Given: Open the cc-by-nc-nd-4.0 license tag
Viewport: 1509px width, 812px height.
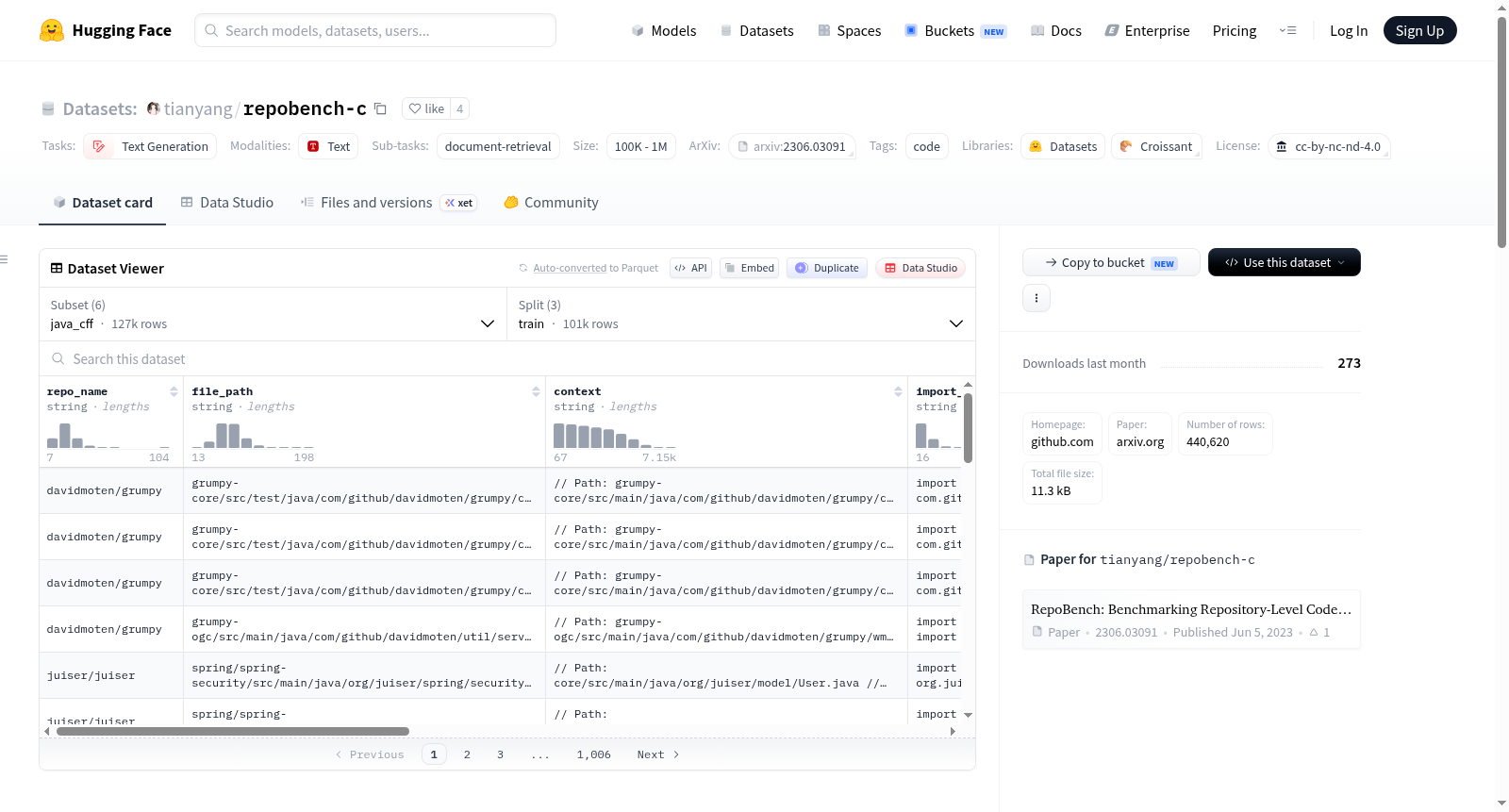Looking at the screenshot, I should [x=1329, y=146].
